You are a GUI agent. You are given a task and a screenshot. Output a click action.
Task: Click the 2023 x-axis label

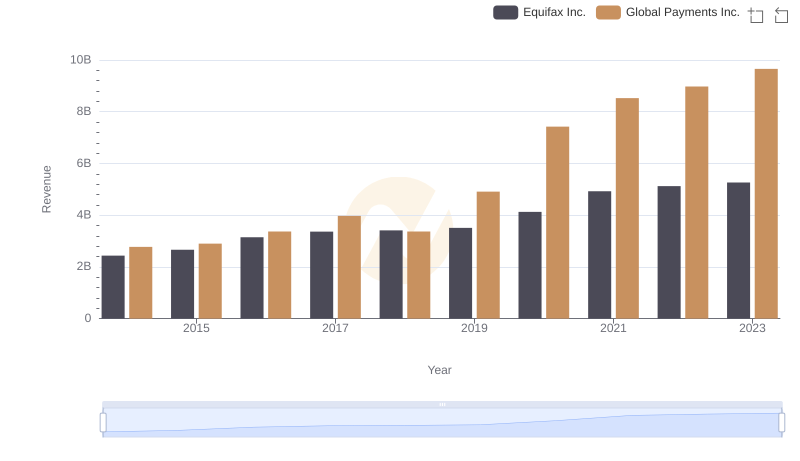click(752, 328)
